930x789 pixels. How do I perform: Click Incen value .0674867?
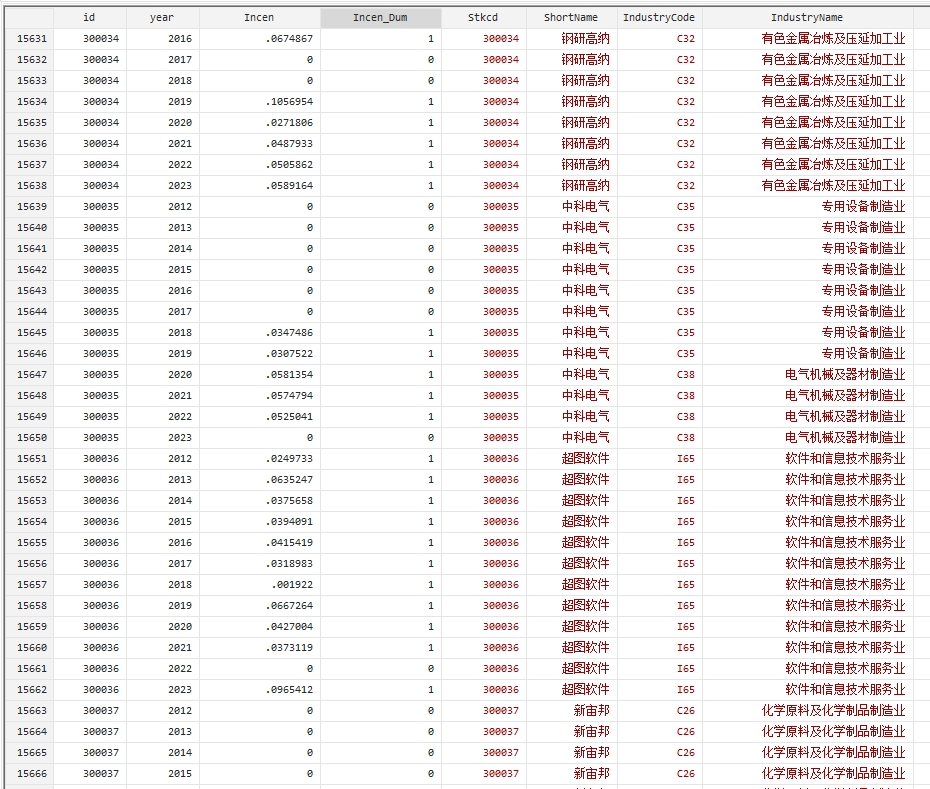[289, 39]
